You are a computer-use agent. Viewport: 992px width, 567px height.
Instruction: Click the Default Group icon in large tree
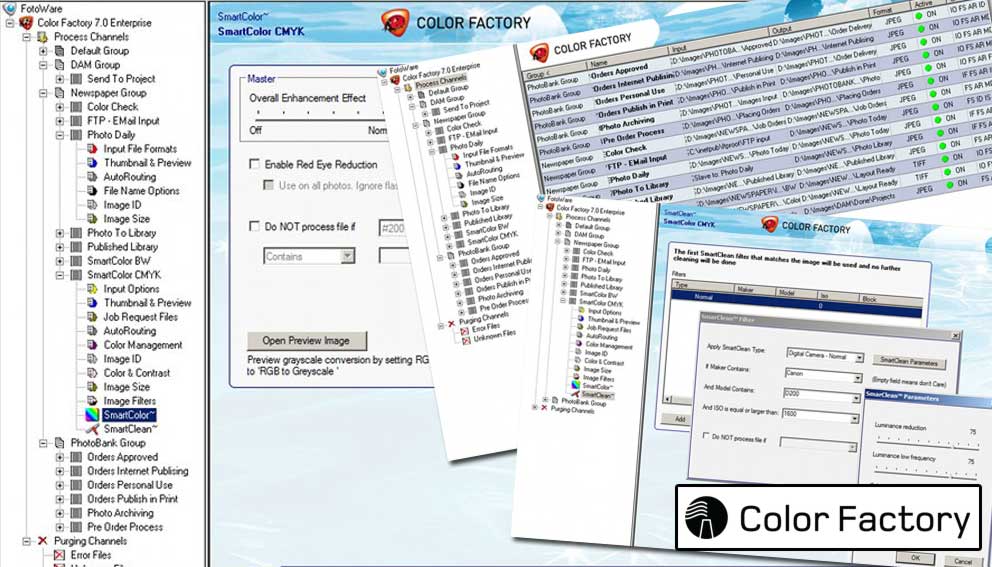coord(59,51)
